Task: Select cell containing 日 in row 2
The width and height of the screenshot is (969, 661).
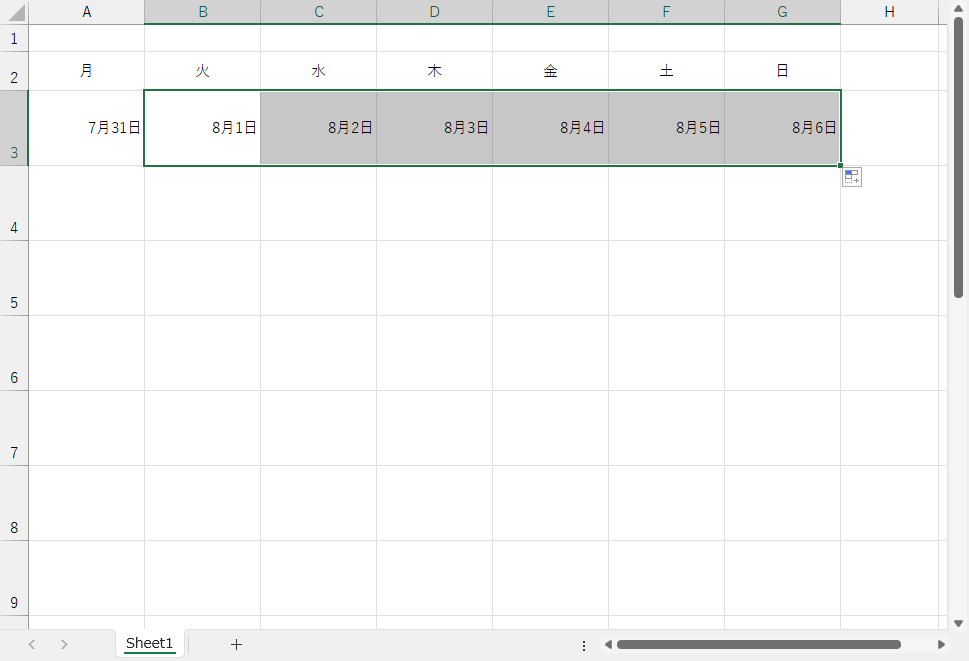Action: (x=782, y=71)
